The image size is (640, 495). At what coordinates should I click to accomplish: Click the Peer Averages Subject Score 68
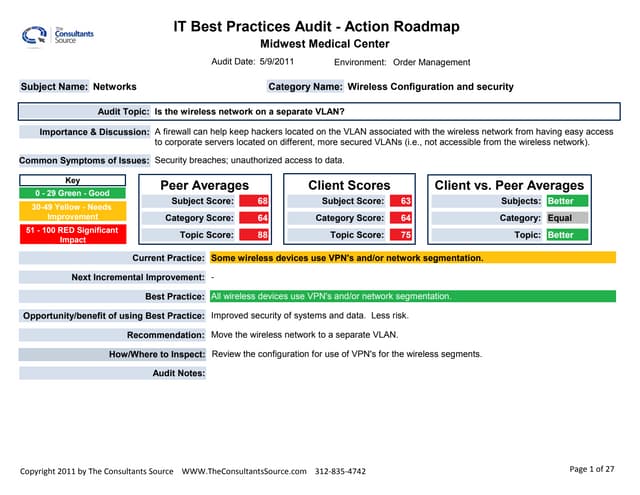click(262, 201)
